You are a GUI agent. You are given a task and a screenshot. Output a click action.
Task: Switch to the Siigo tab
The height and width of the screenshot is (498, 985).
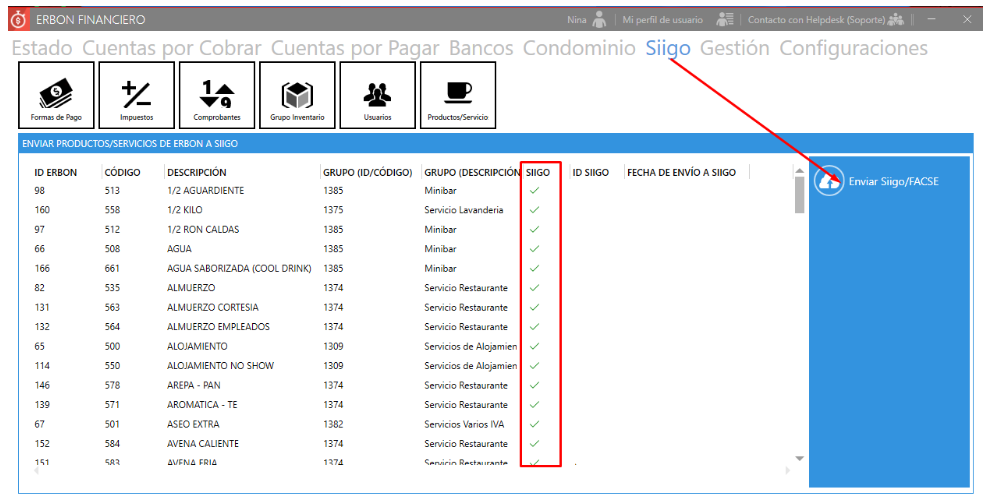(x=667, y=48)
